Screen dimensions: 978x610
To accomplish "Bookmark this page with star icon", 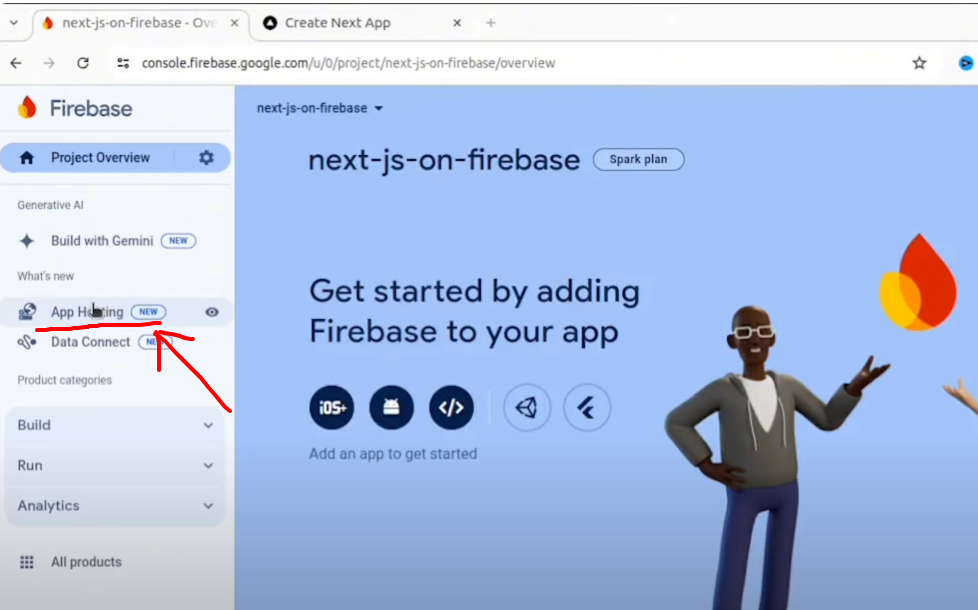I will [x=919, y=63].
